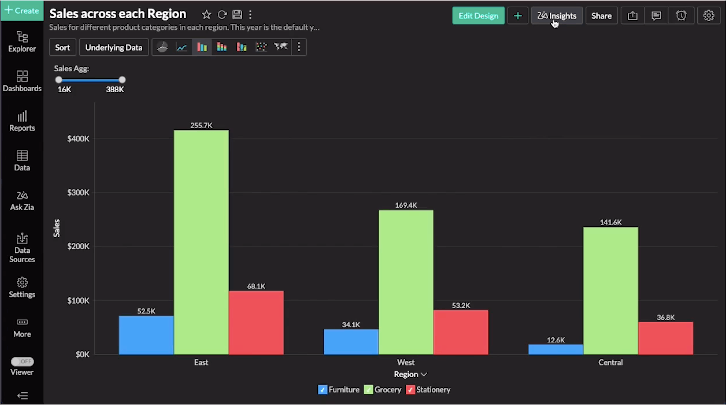
Task: Click the Sales axis label
Action: (x=56, y=228)
